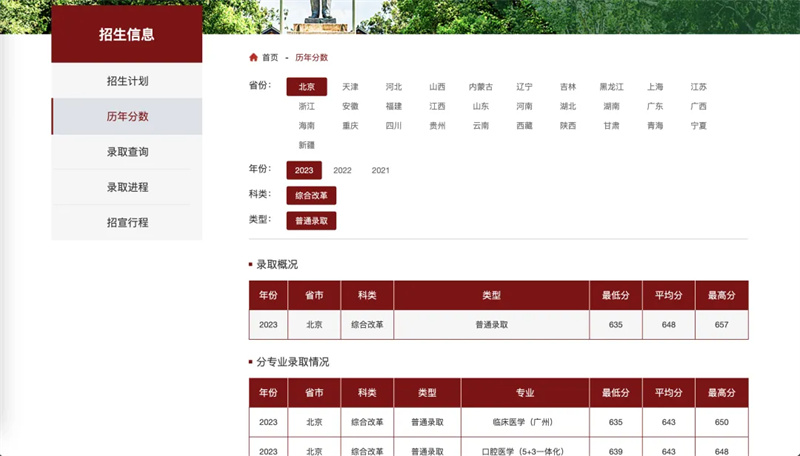This screenshot has height=456, width=800.
Task: Filter scores by 福建
Action: click(394, 106)
